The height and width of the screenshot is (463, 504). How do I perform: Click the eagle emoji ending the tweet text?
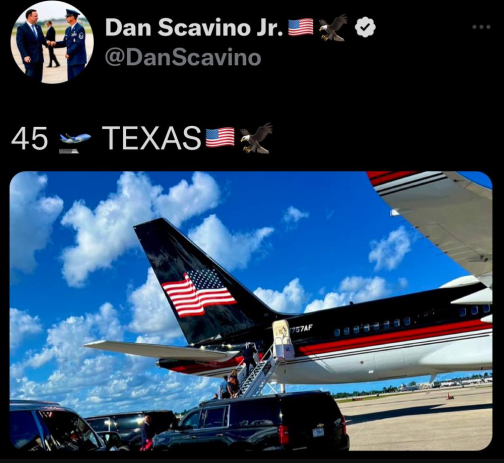[256, 138]
